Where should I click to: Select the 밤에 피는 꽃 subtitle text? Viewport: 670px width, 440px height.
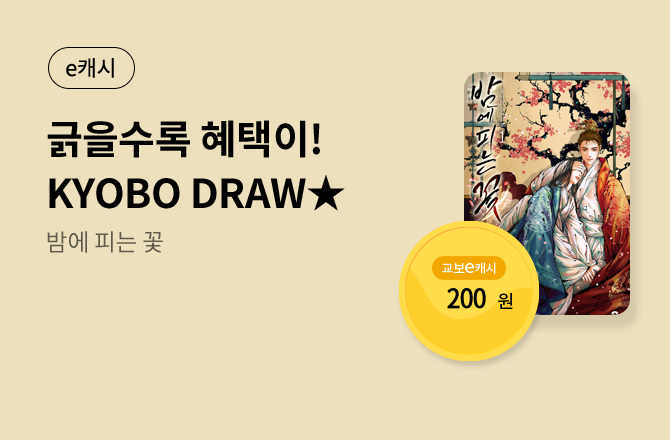[105, 242]
